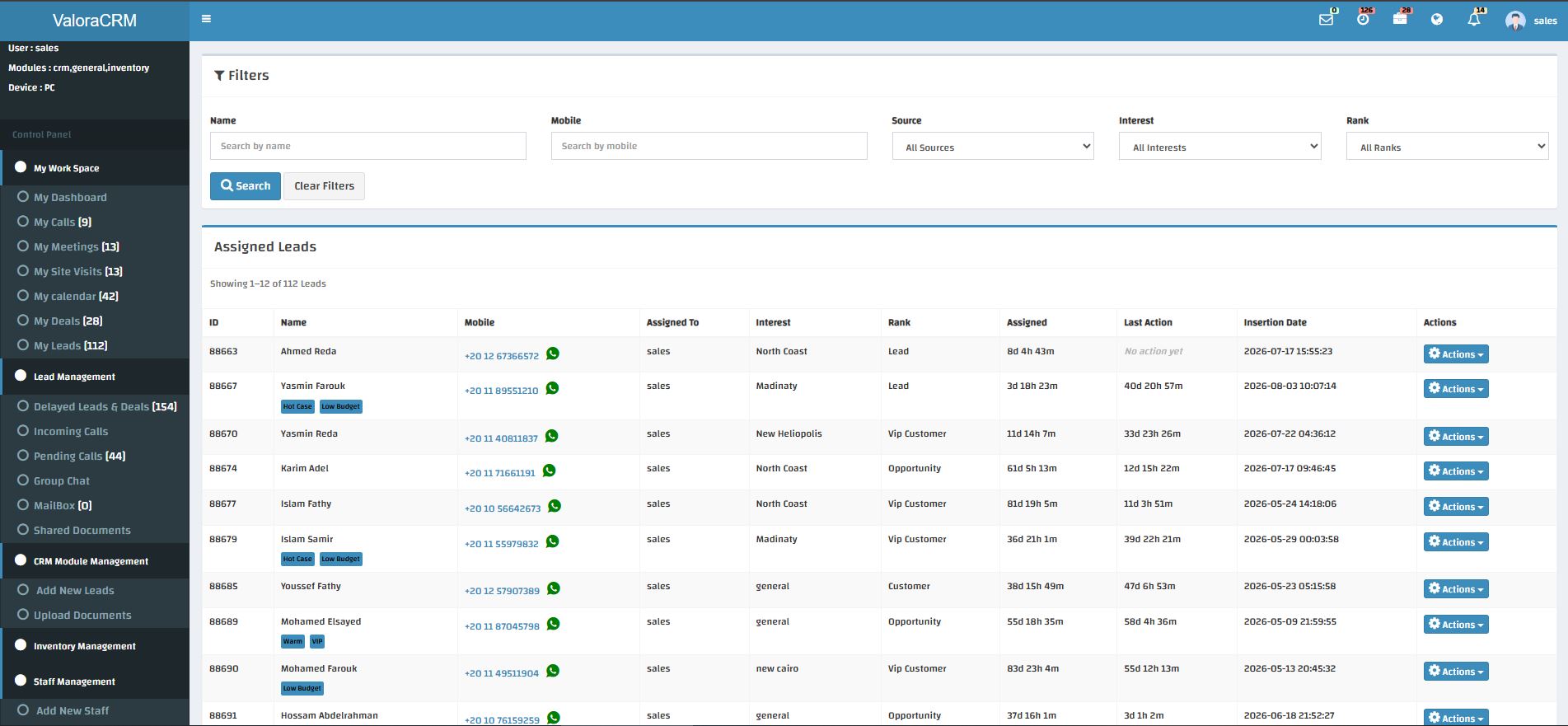Expand the Lead Management section
This screenshot has width=1568, height=726.
coord(95,377)
